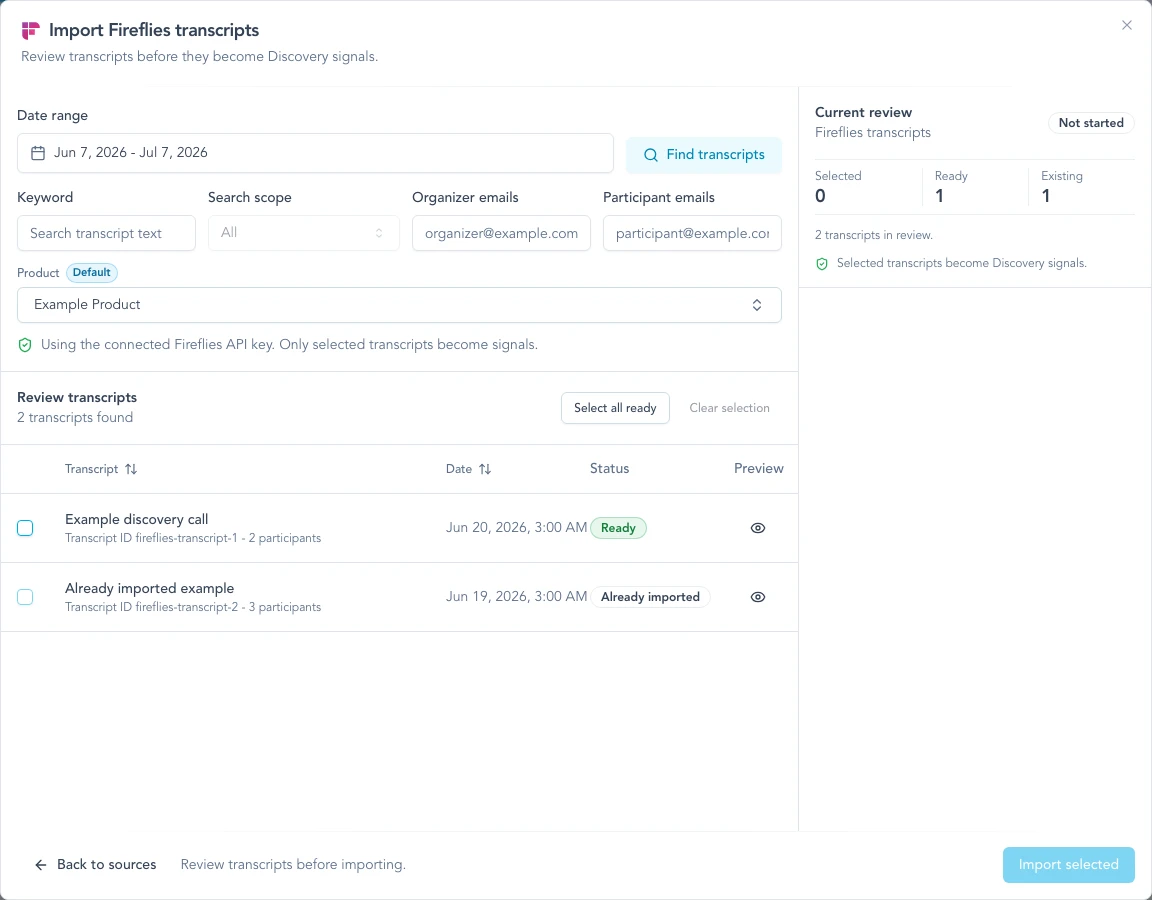
Task: Click the 2 transcripts found text
Action: (75, 418)
